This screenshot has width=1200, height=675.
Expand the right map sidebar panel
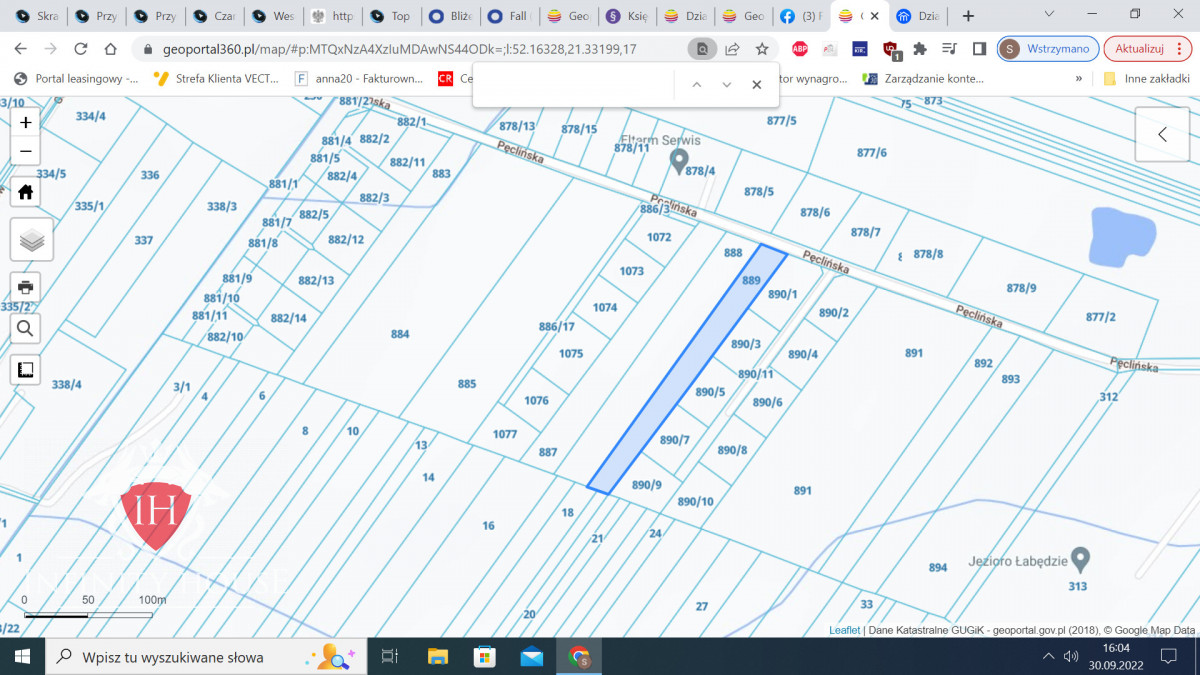pos(1162,134)
